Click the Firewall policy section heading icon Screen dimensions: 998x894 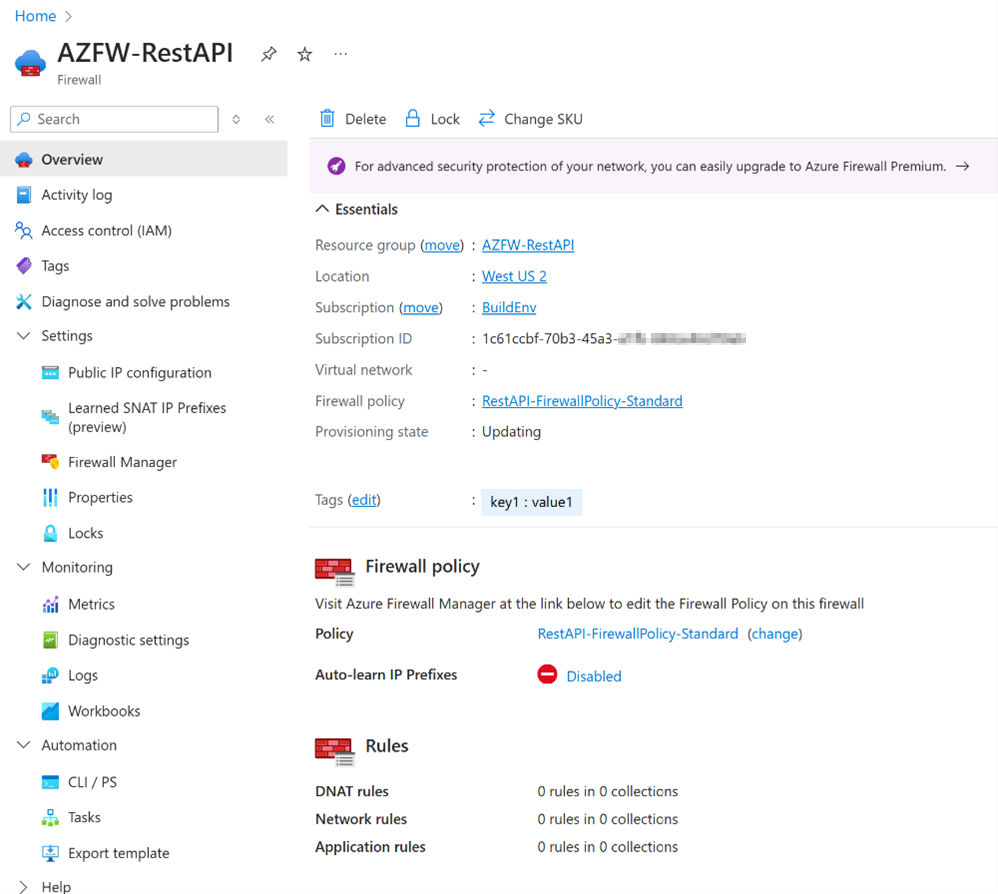coord(335,571)
